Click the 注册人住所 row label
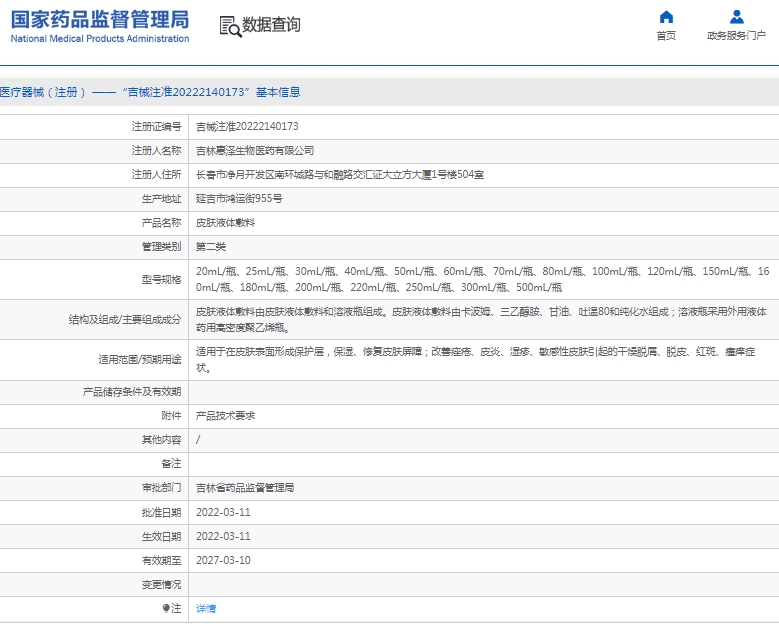This screenshot has height=627, width=779. [x=156, y=174]
